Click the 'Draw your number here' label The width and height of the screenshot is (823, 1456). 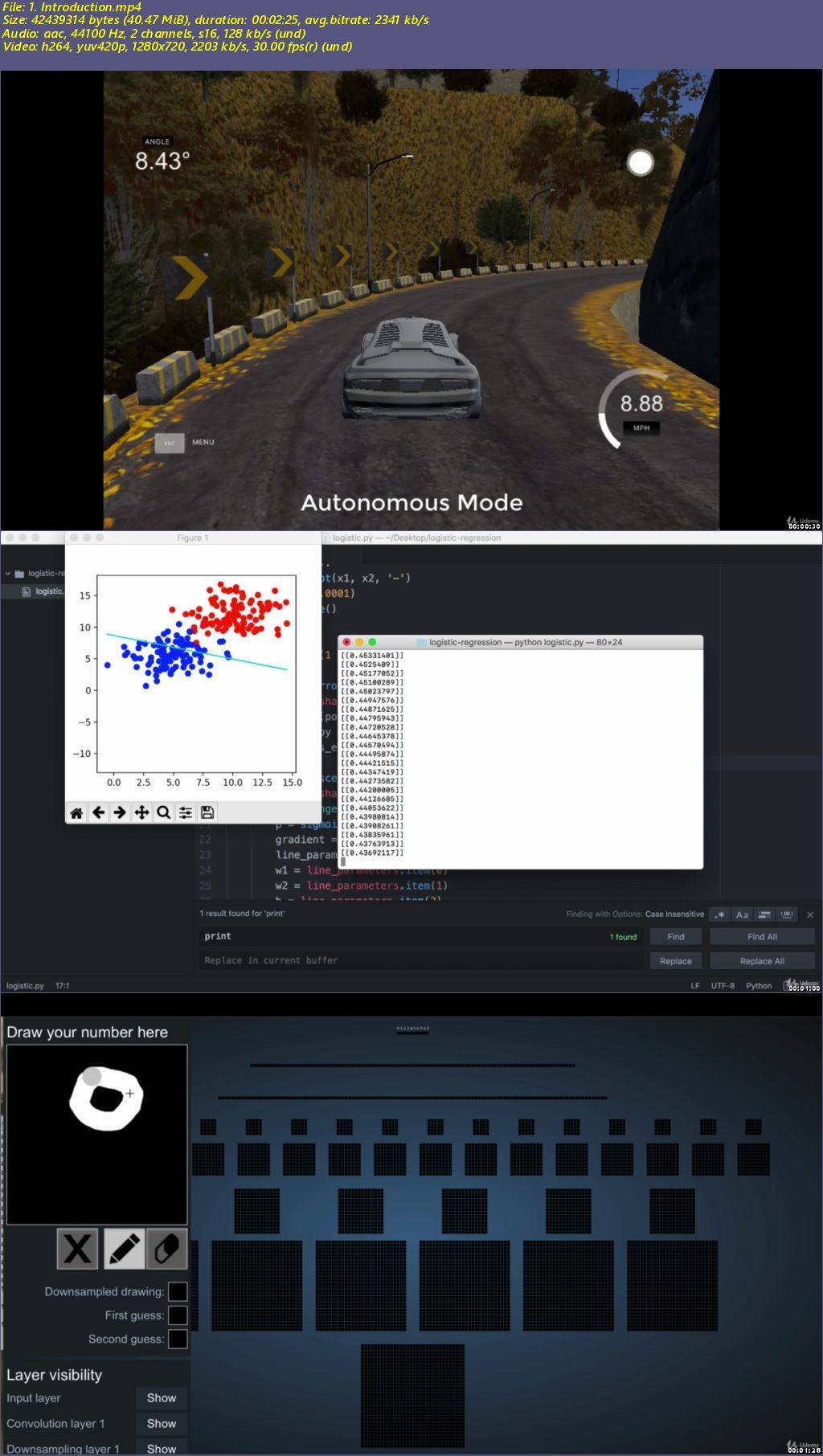88,1033
